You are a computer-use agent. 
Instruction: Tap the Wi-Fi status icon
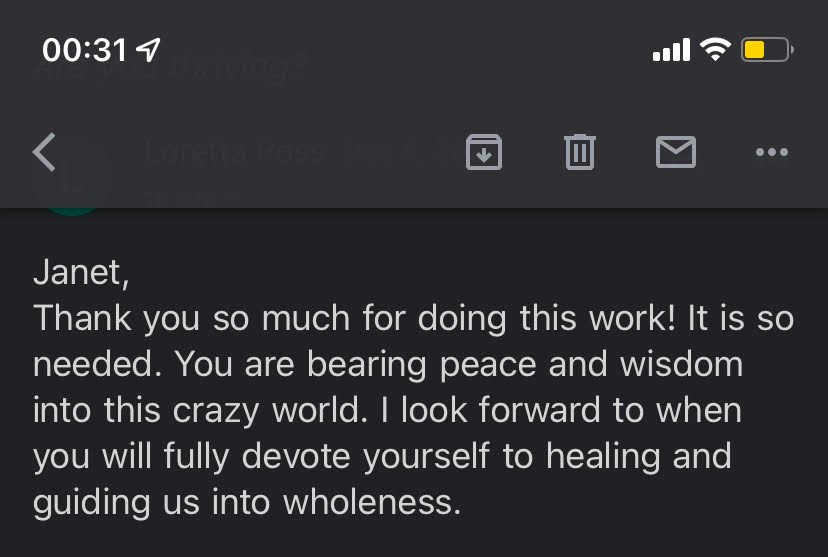715,50
